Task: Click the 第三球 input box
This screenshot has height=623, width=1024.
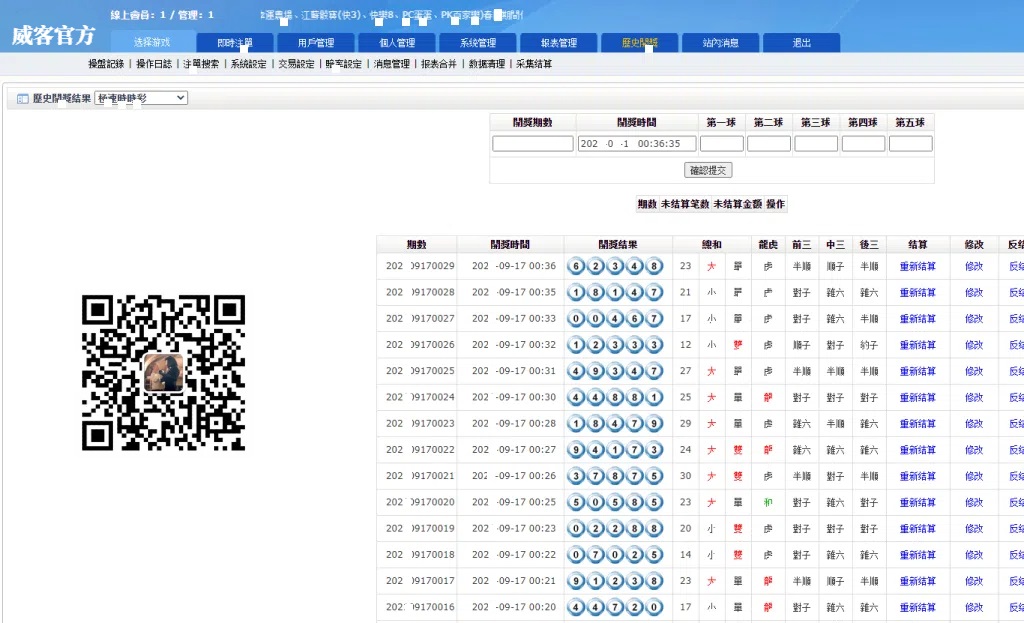Action: 816,144
